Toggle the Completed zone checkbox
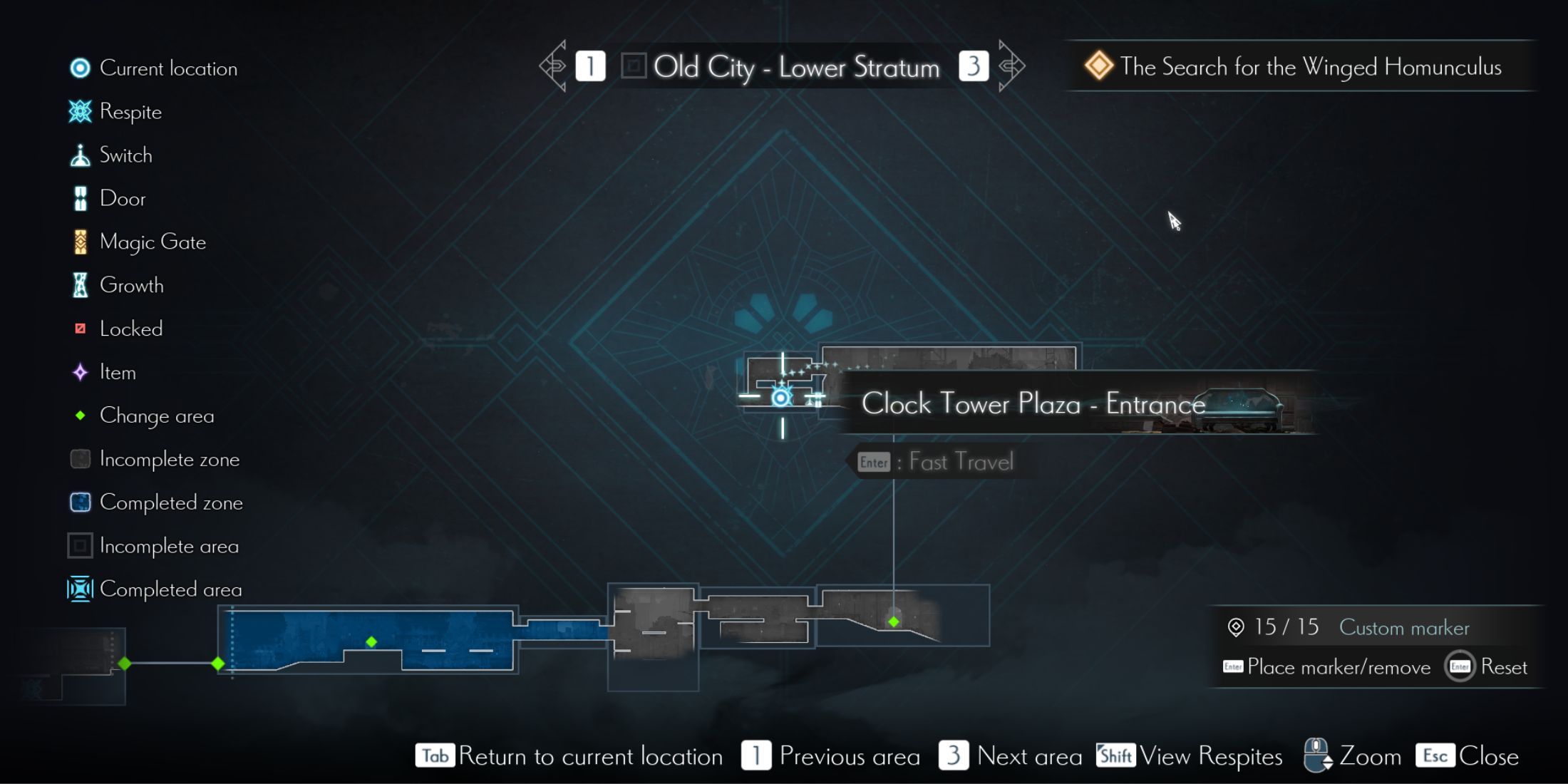This screenshot has width=1568, height=784. [80, 502]
